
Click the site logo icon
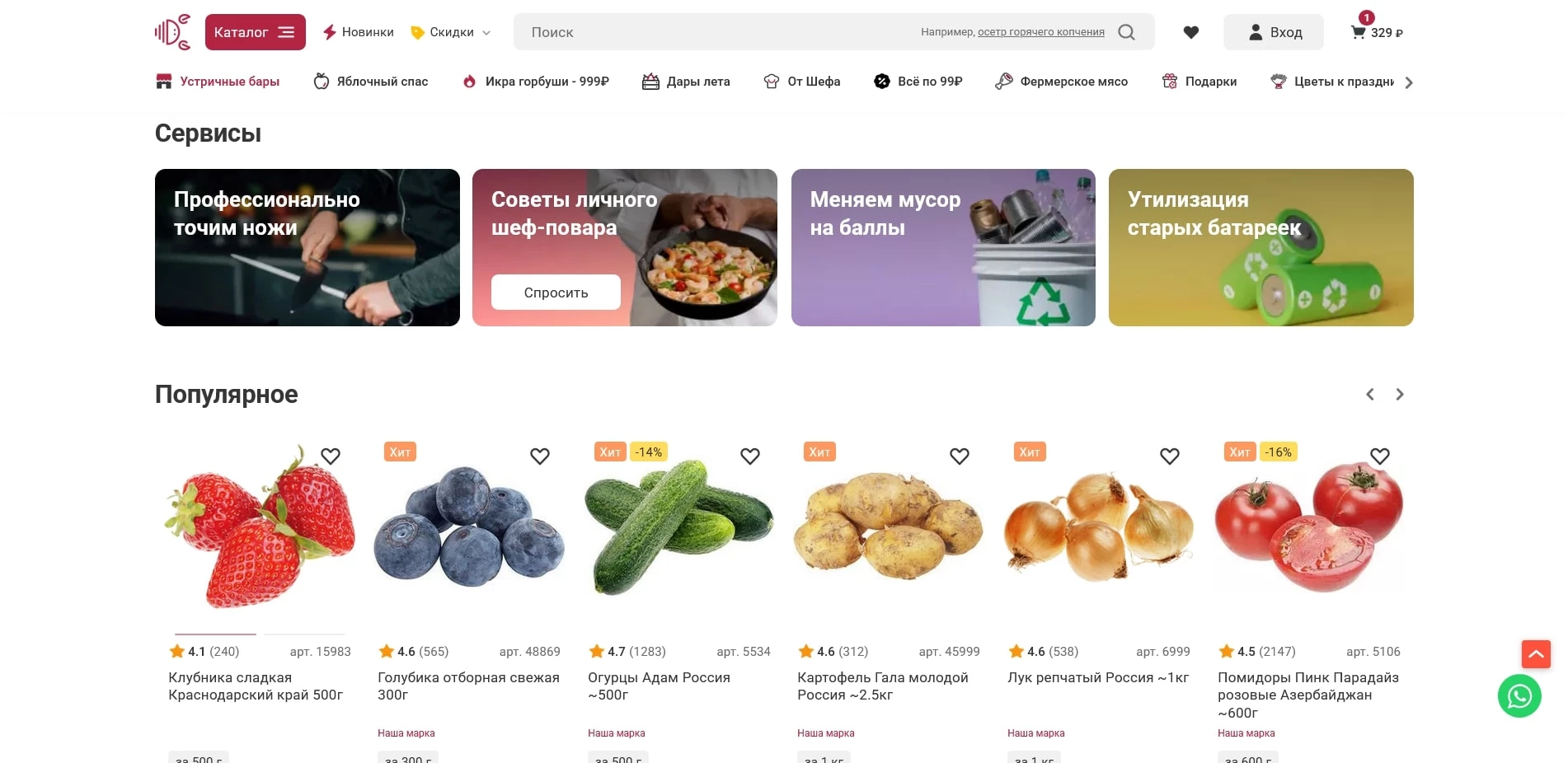[172, 32]
